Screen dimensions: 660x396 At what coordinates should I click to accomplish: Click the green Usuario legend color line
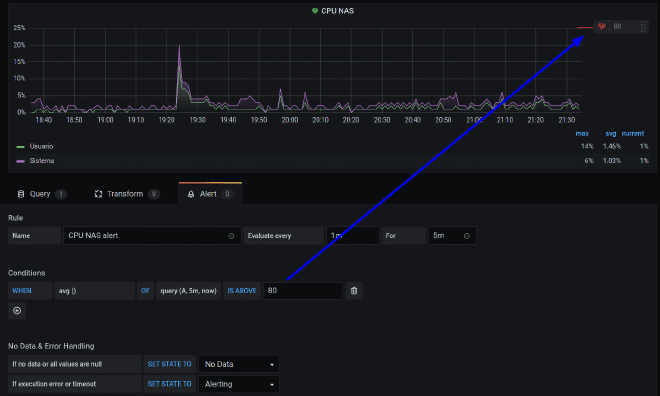point(20,147)
